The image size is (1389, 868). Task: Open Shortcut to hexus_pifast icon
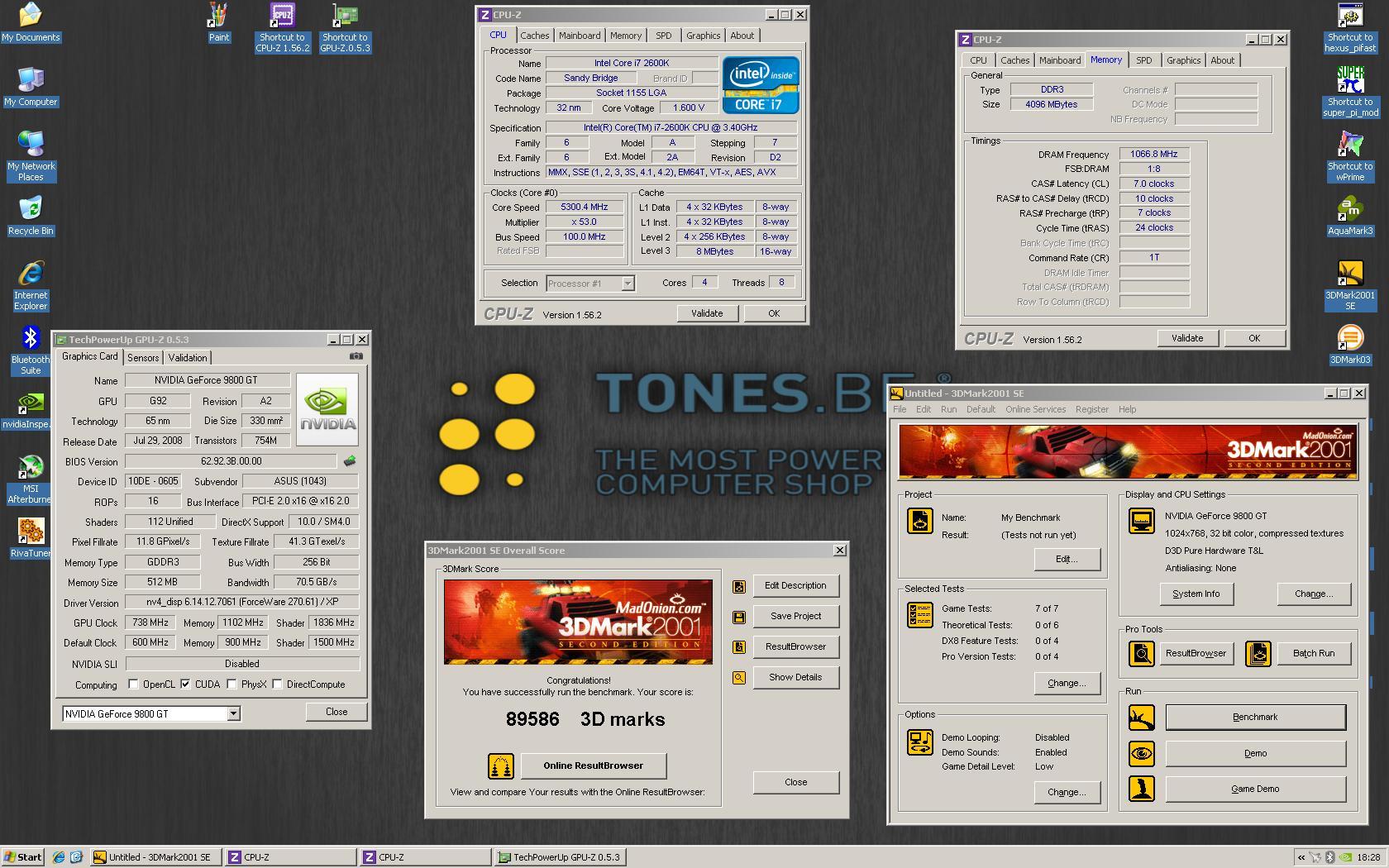(1350, 27)
